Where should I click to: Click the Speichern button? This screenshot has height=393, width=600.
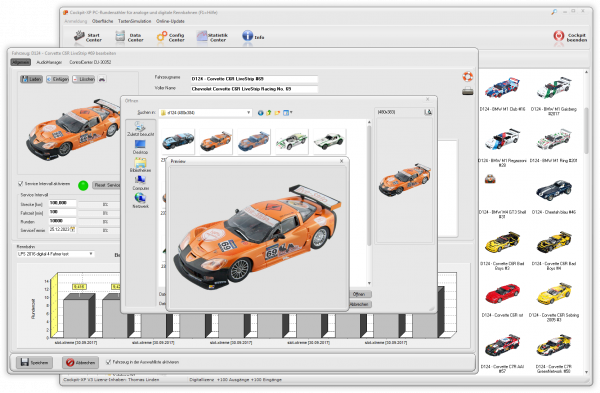click(34, 362)
